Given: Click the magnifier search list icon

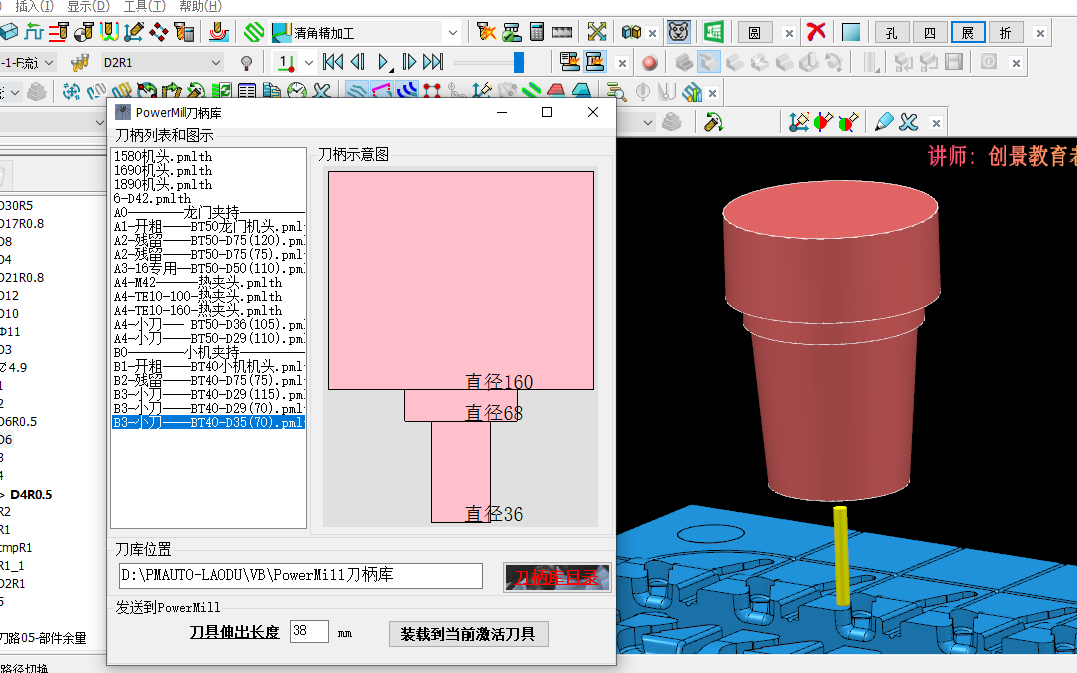Looking at the screenshot, I should [616, 91].
